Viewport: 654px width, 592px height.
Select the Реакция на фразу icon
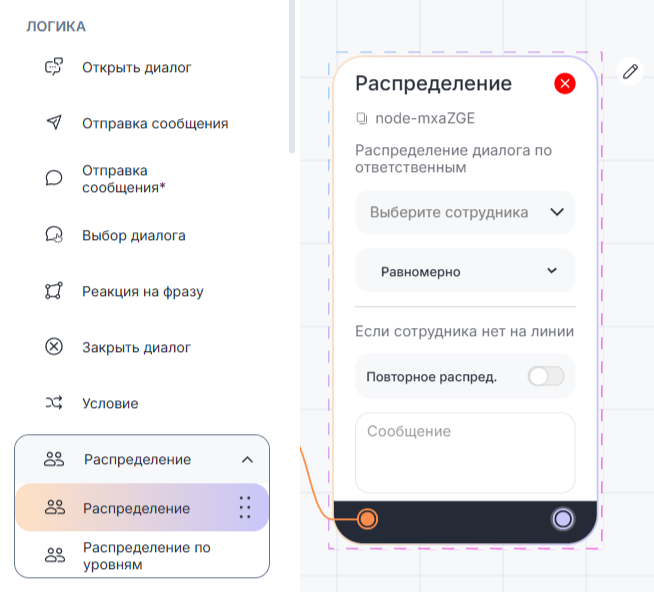(x=54, y=291)
